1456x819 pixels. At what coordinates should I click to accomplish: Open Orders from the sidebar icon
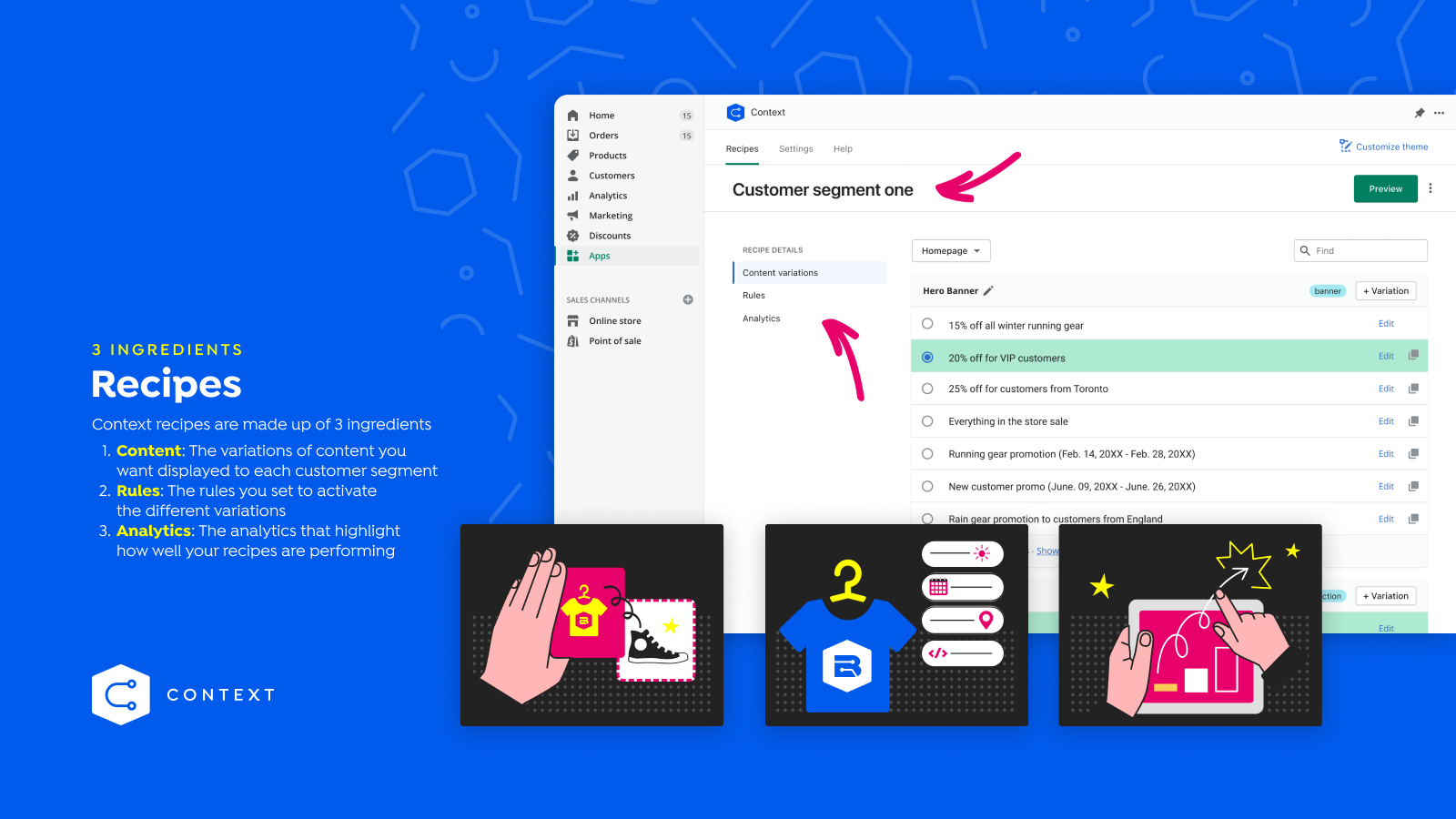pos(572,135)
